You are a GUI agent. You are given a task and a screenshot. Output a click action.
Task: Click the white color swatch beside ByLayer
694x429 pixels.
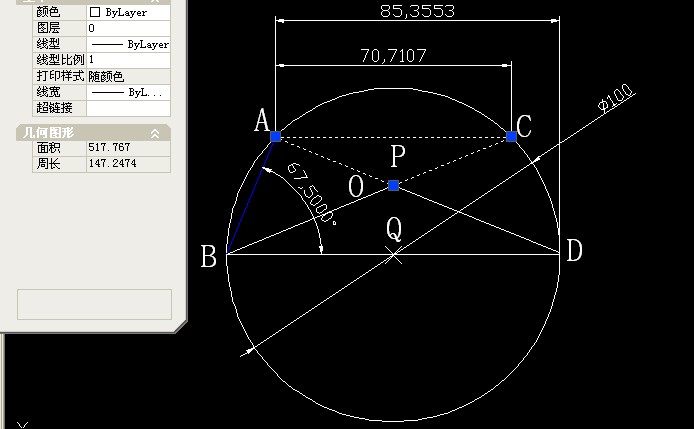pyautogui.click(x=95, y=12)
